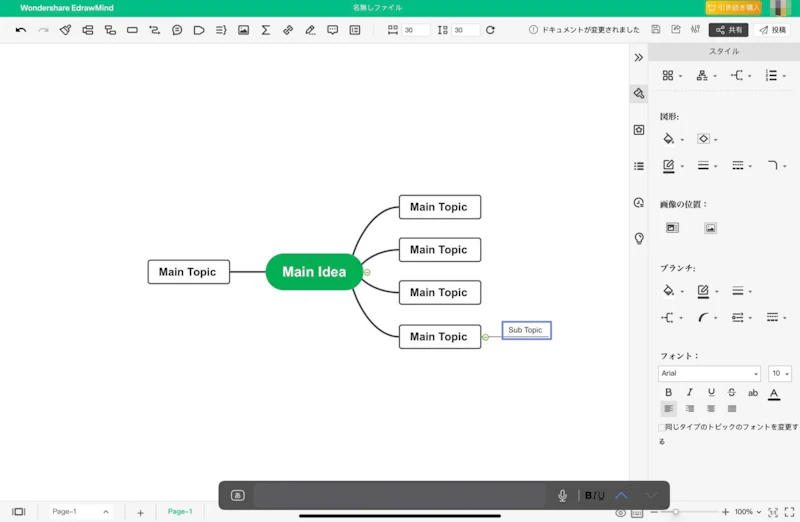Toggle strikethrough text formatting
This screenshot has width=800, height=522.
coord(731,393)
